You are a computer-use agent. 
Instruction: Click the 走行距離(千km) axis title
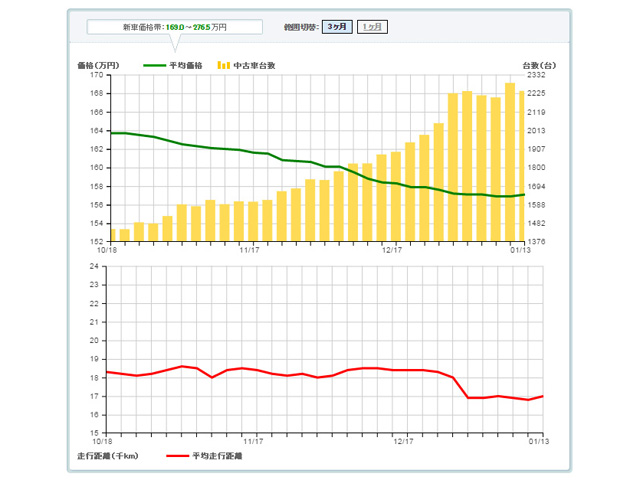pyautogui.click(x=108, y=456)
